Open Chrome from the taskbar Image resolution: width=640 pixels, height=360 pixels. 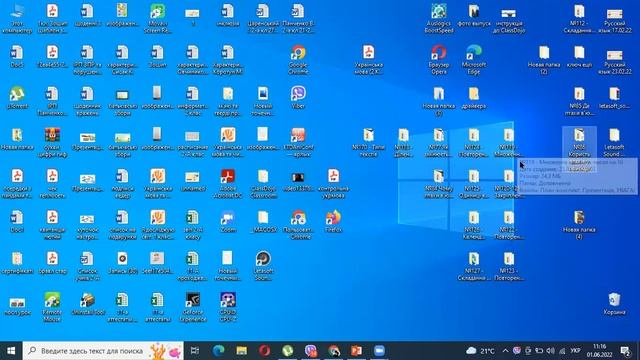(333, 351)
